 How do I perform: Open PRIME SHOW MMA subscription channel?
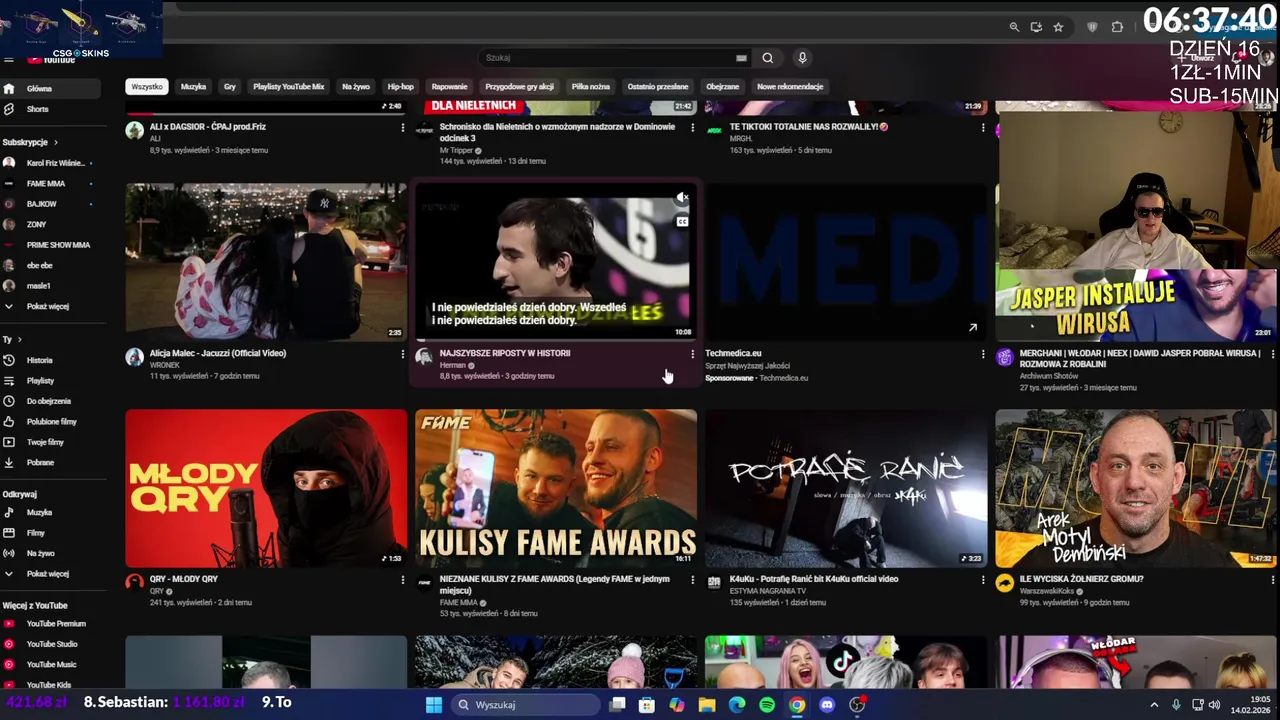click(50, 245)
